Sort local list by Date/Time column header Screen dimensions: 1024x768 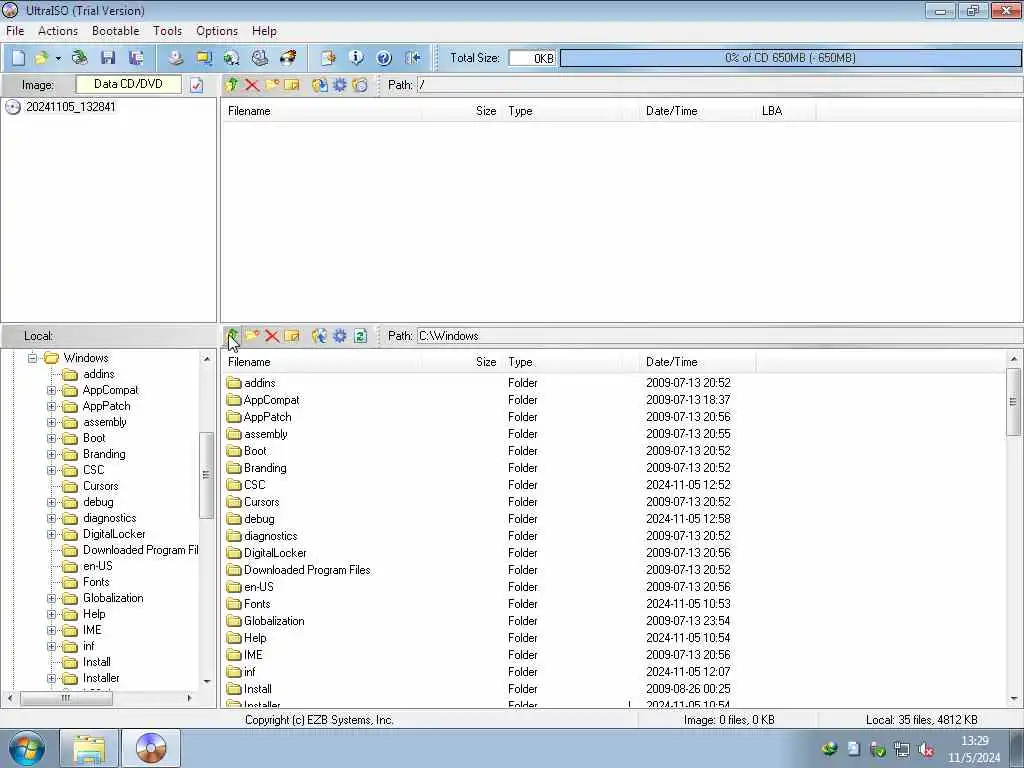[697, 362]
